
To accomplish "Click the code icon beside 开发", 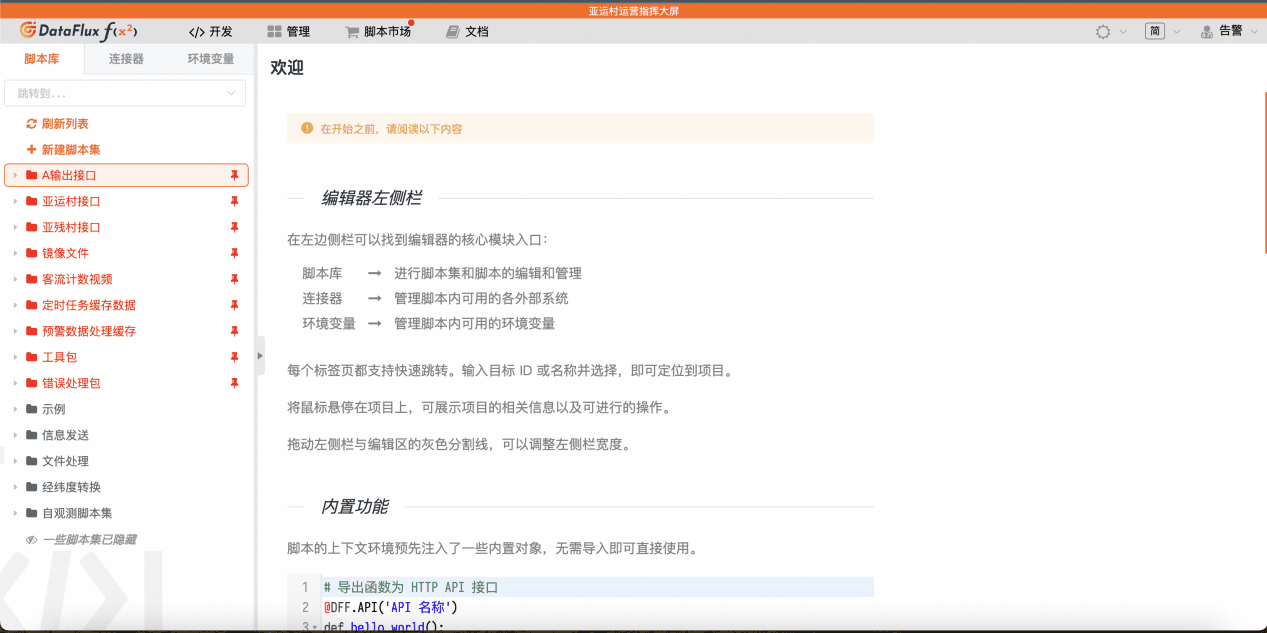I will (196, 32).
